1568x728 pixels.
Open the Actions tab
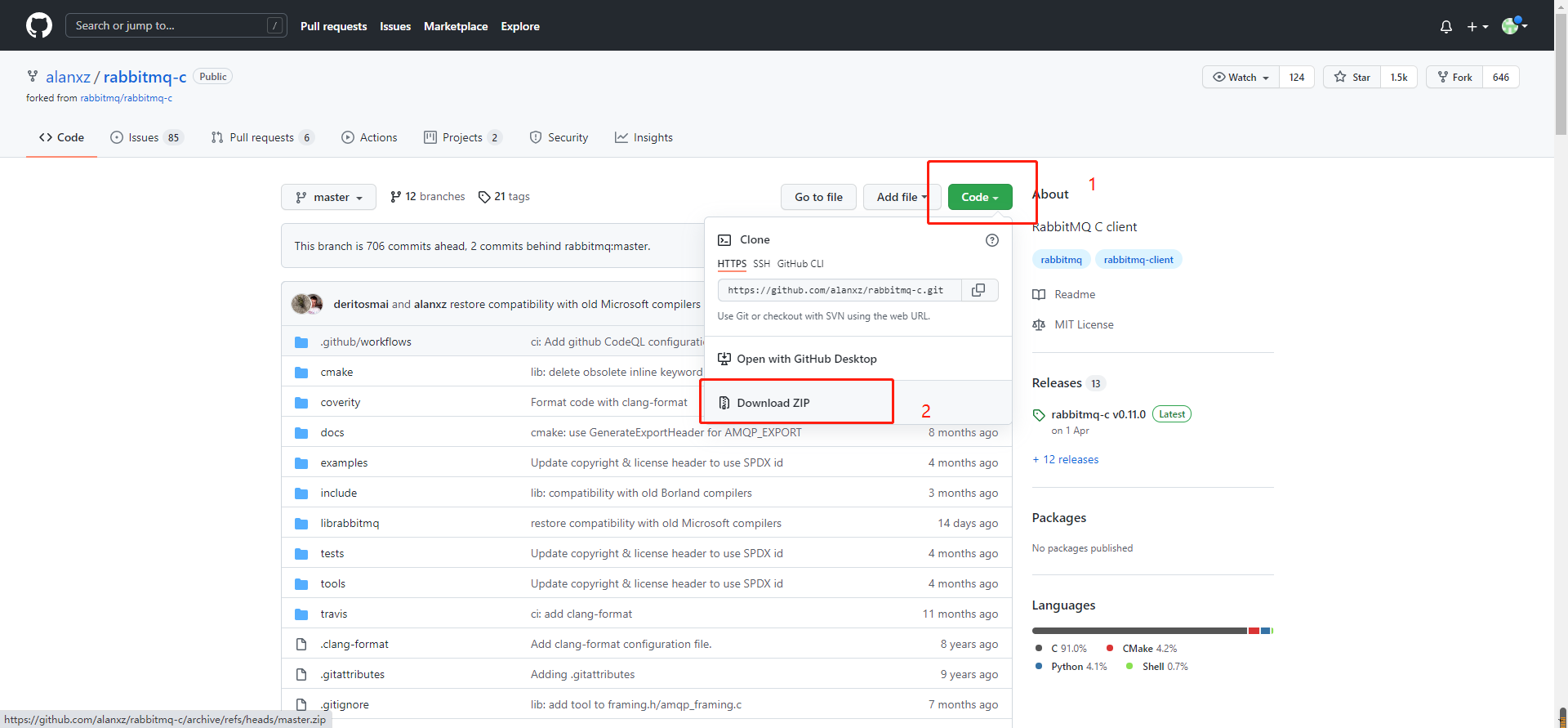click(x=369, y=137)
